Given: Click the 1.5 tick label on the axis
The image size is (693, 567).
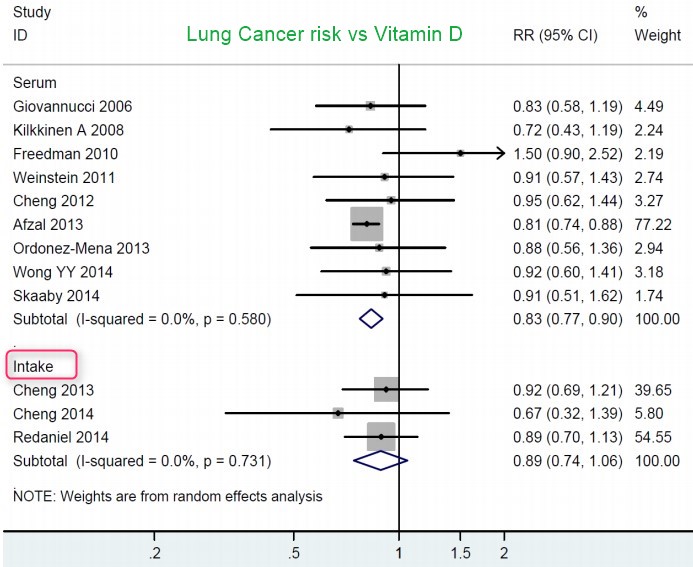Looking at the screenshot, I should (x=462, y=553).
